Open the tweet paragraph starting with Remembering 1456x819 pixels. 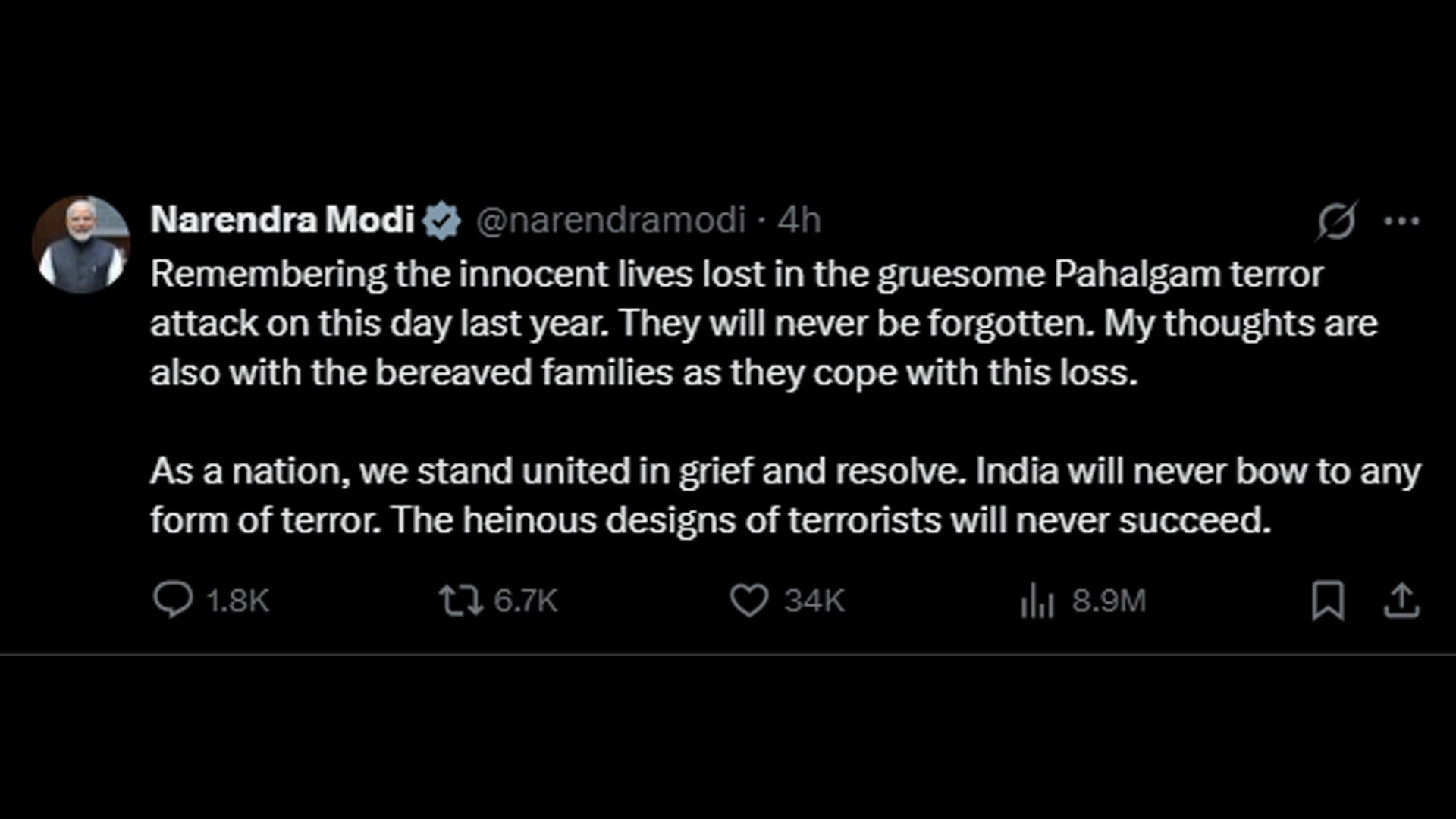764,324
